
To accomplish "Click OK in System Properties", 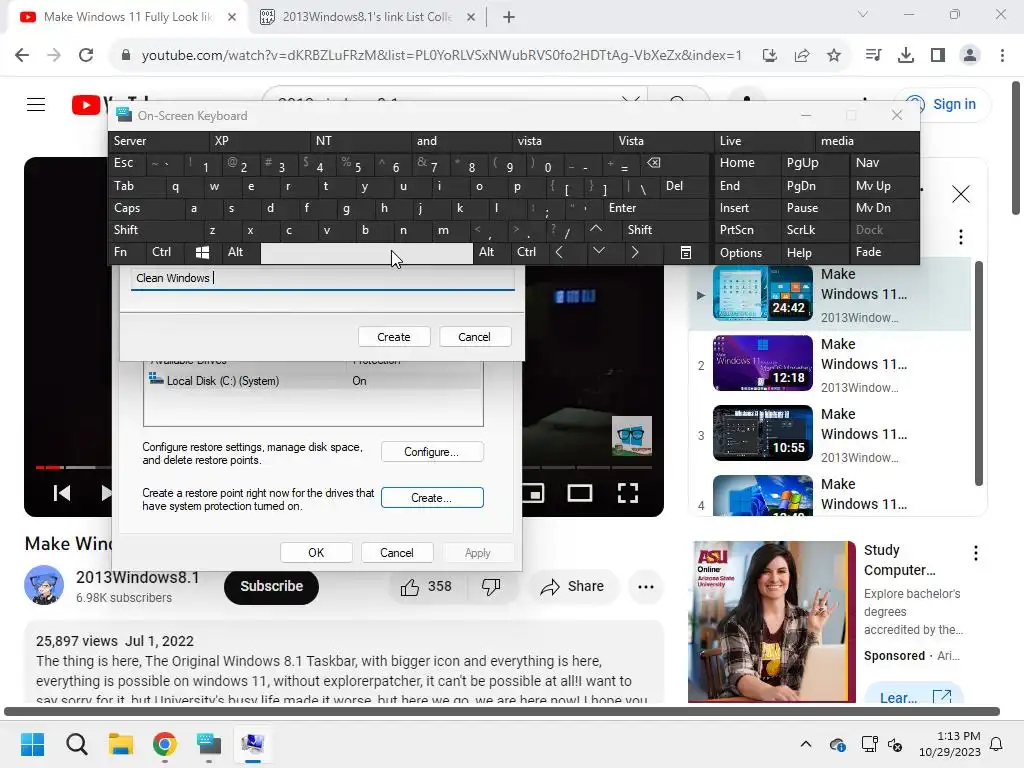I will click(x=316, y=552).
